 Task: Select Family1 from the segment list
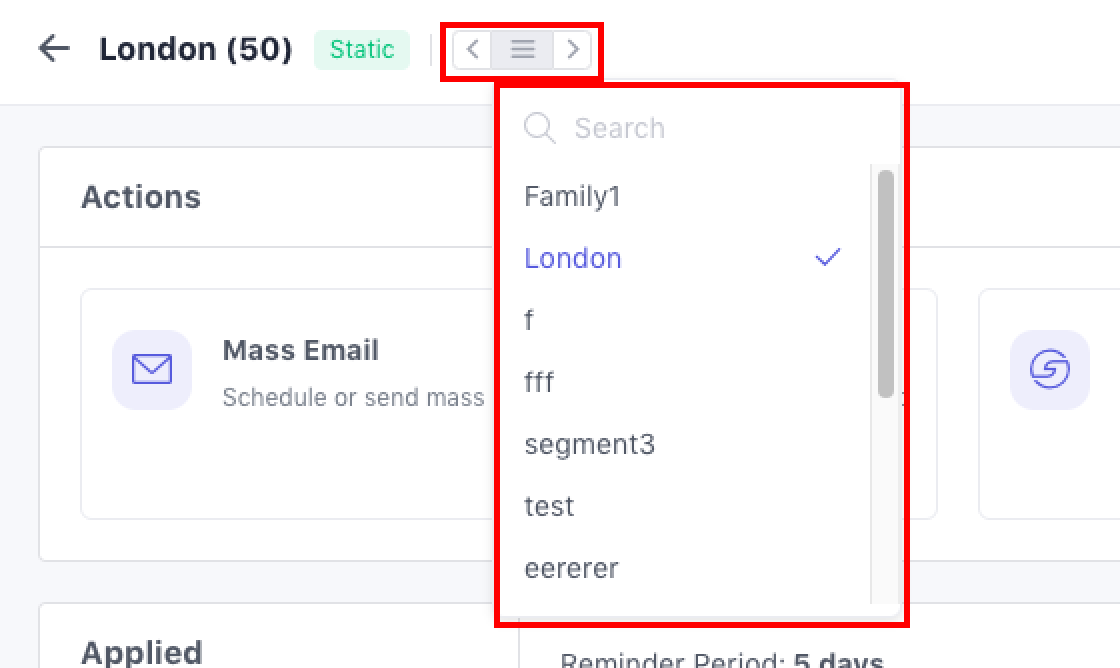click(x=573, y=196)
